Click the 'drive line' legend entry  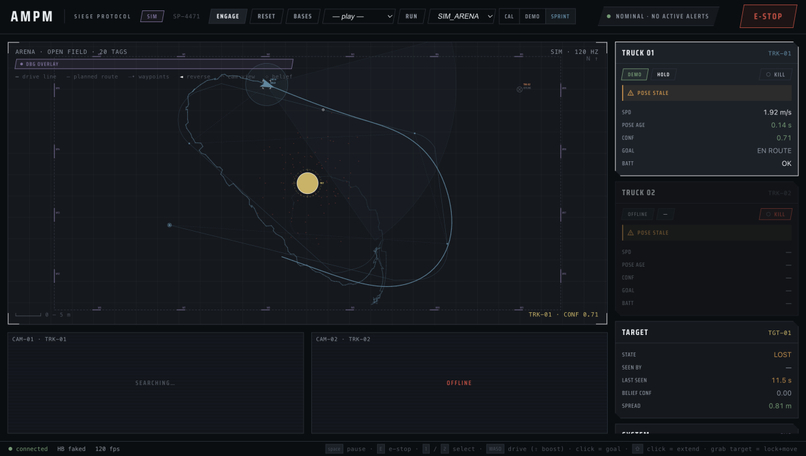(x=36, y=77)
